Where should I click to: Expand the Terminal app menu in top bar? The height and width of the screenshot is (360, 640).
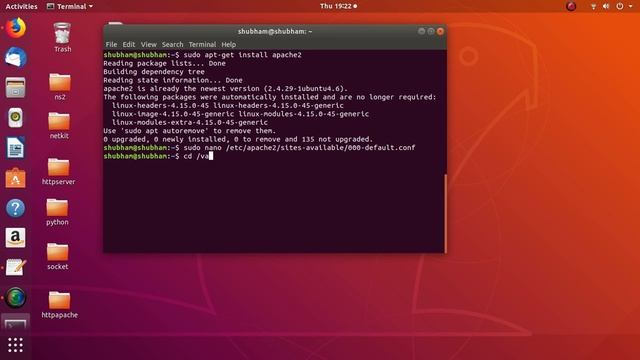click(70, 6)
